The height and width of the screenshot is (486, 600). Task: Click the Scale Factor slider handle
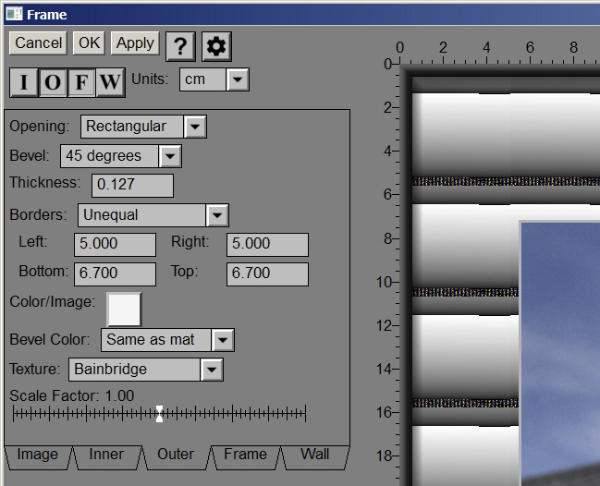pyautogui.click(x=159, y=413)
